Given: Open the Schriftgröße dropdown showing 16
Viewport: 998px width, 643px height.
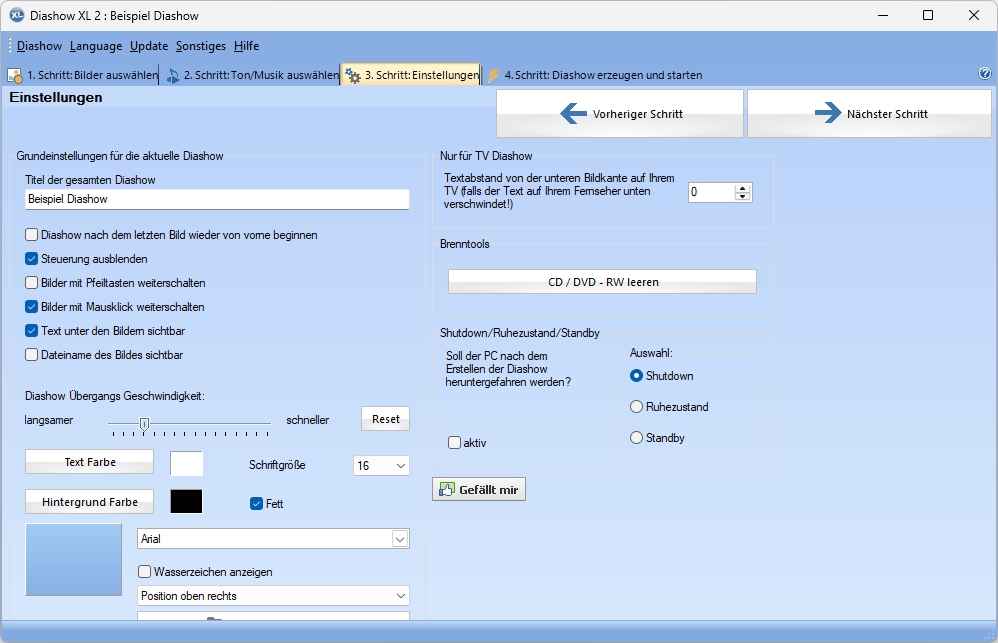Looking at the screenshot, I should [x=381, y=465].
